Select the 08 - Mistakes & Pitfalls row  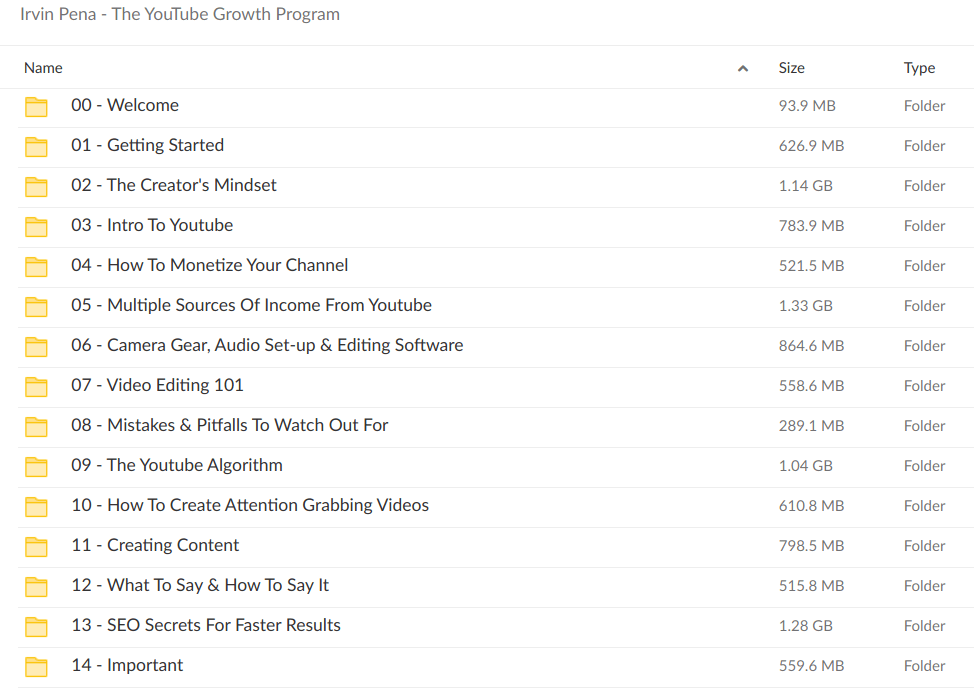tap(229, 425)
